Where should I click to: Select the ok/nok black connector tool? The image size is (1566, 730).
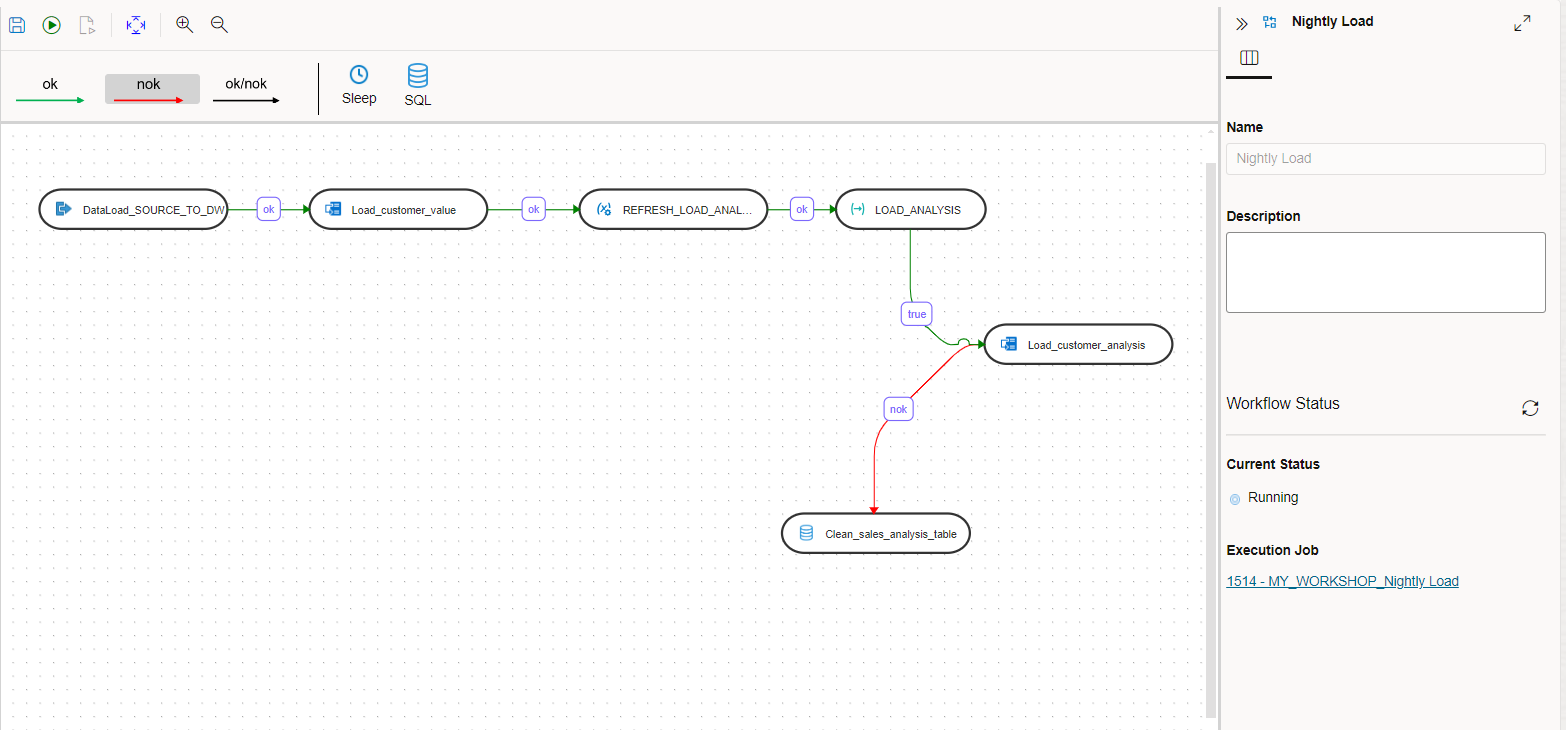[246, 90]
